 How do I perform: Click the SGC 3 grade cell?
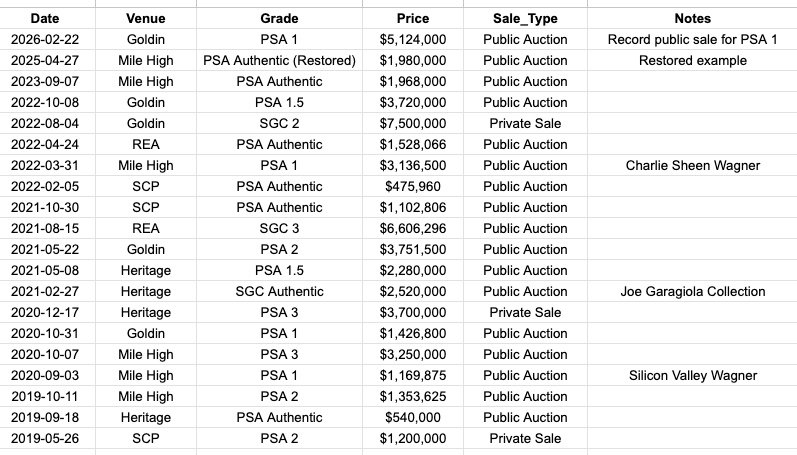(279, 229)
